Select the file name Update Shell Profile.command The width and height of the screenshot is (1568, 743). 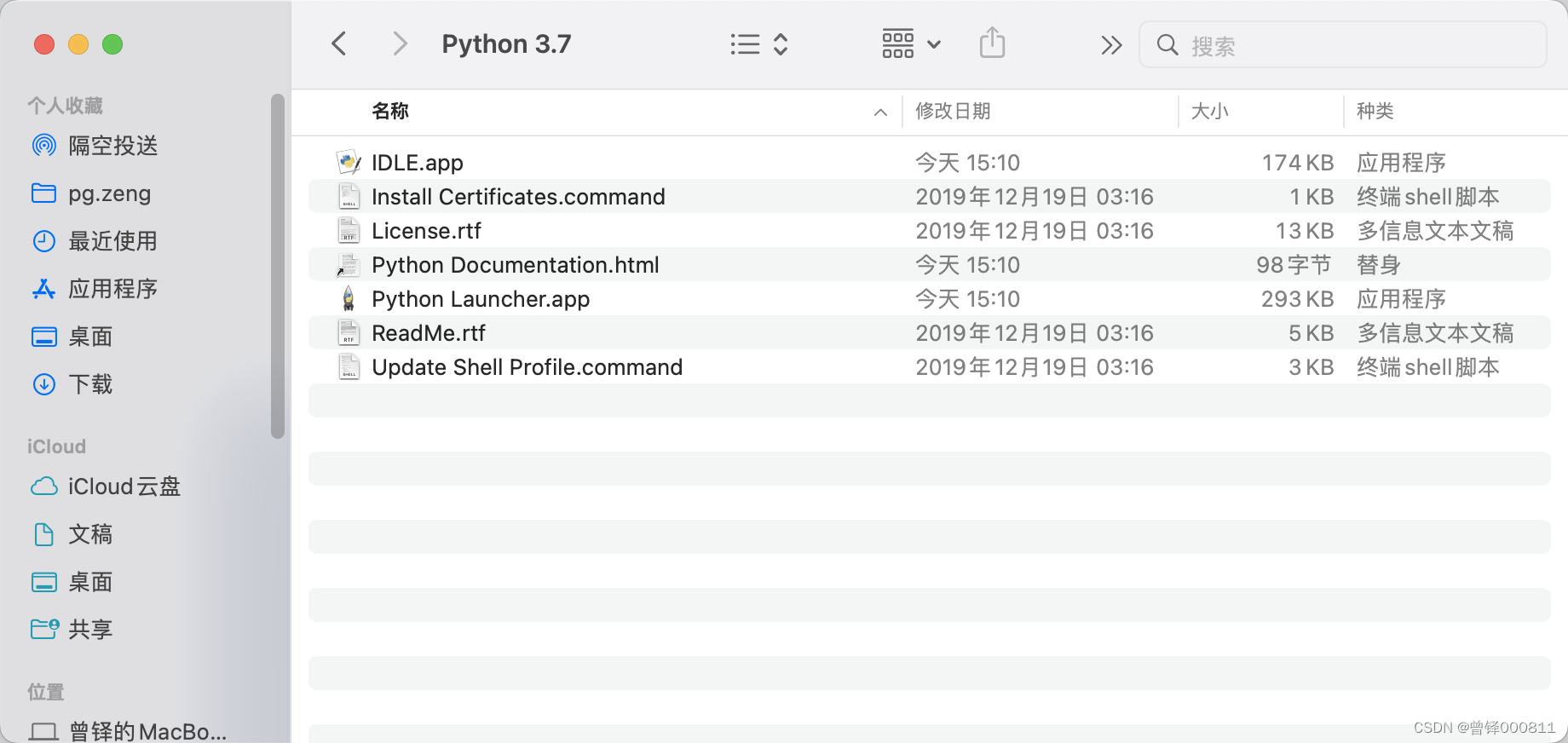click(527, 367)
